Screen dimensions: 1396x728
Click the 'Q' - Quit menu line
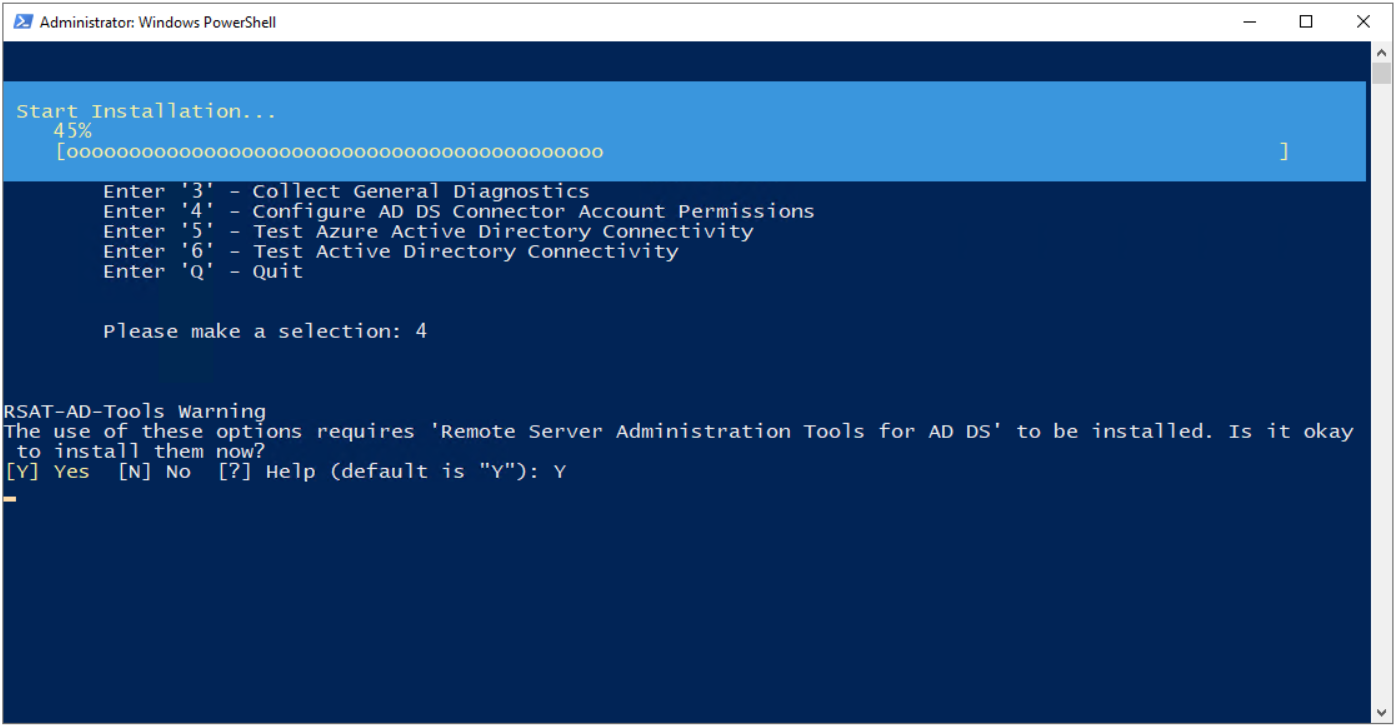(x=202, y=271)
